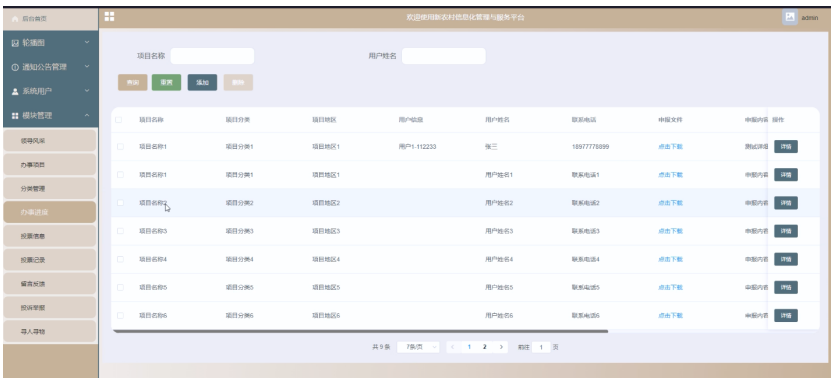Check the row checkbox for 项目名称6

(120, 315)
